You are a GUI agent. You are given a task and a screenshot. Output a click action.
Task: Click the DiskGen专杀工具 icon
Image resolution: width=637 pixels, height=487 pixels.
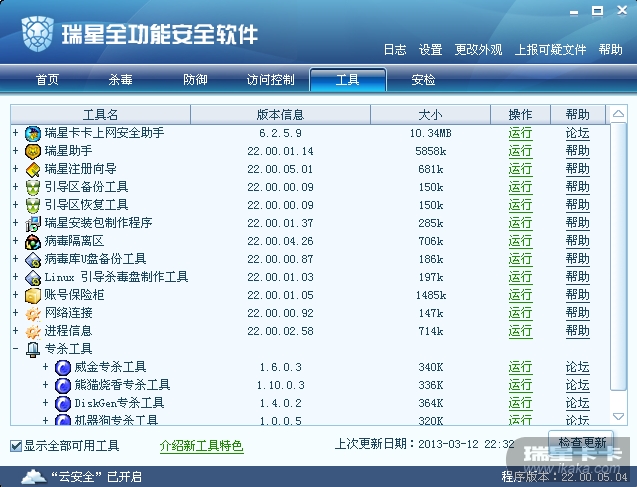63,403
